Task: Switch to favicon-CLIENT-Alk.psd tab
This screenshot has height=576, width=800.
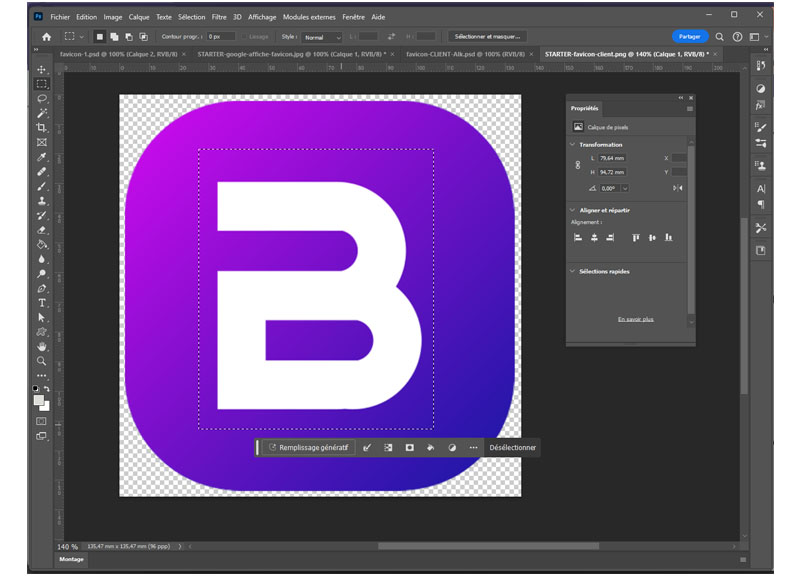Action: tap(465, 54)
